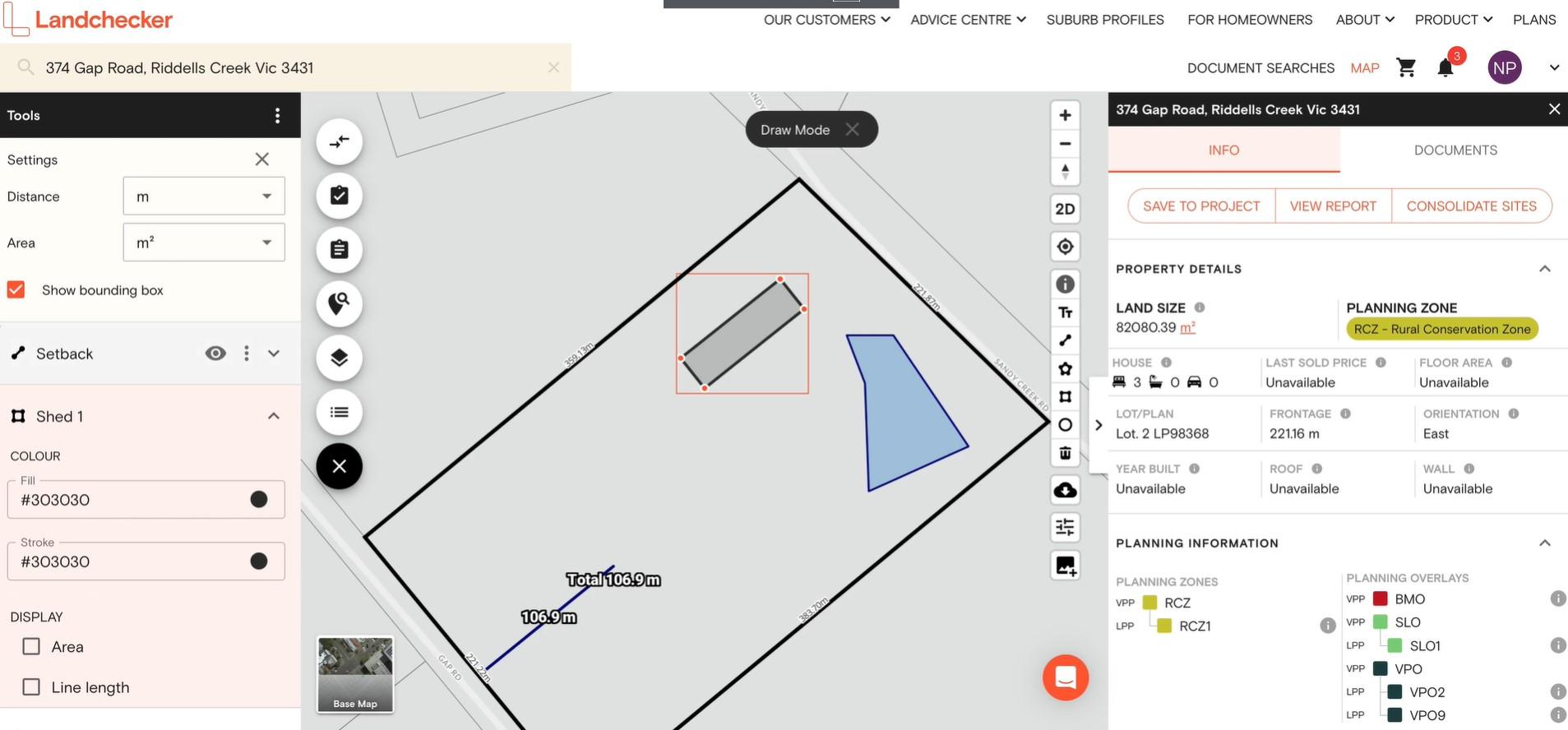This screenshot has width=1568, height=730.
Task: Click the Map link
Action: (1365, 68)
